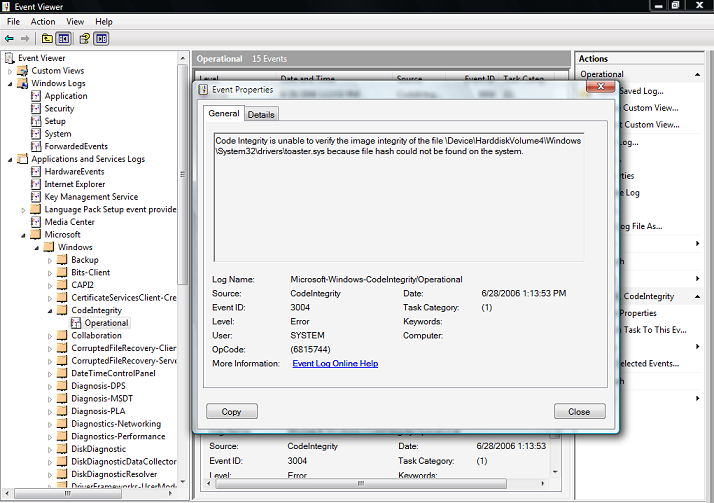Screen dimensions: 714x503
Task: Toggle the show/hide console tree icon
Action: pyautogui.click(x=63, y=39)
